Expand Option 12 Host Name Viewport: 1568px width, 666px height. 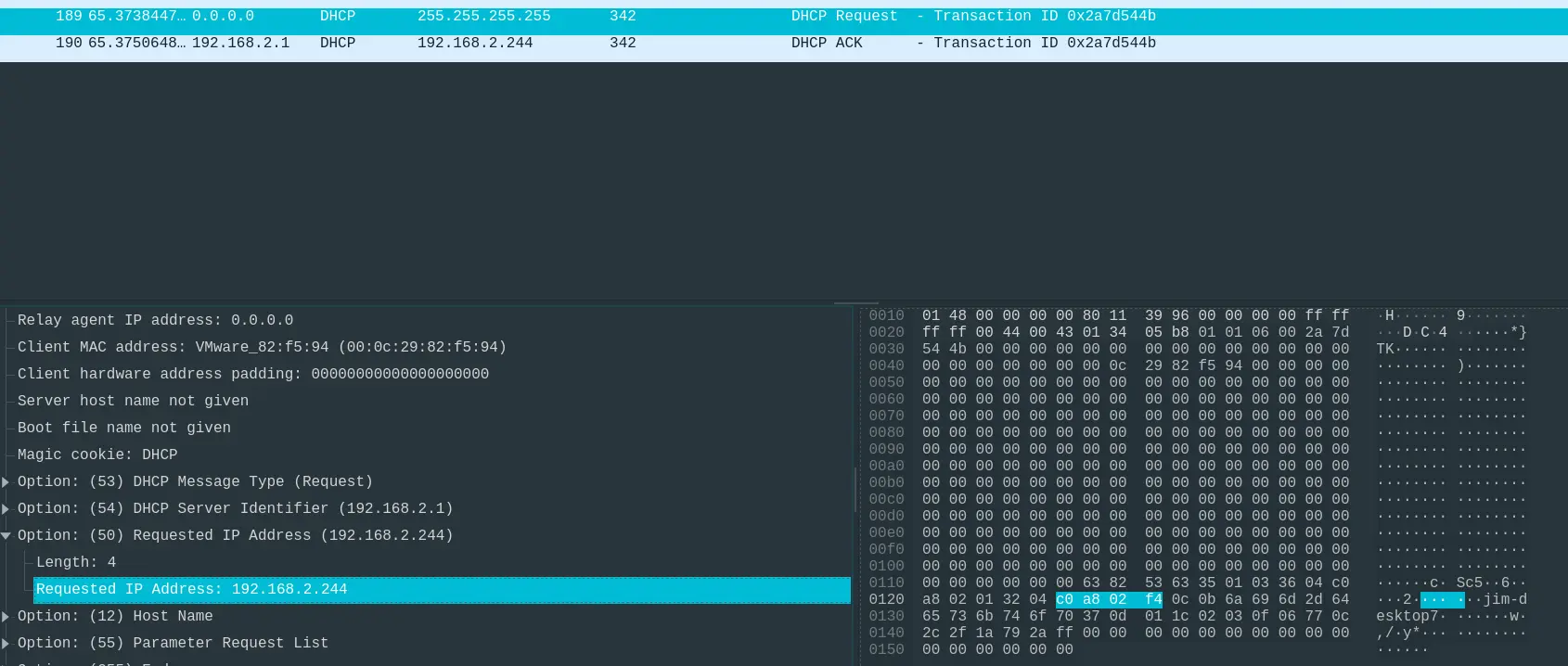6,616
